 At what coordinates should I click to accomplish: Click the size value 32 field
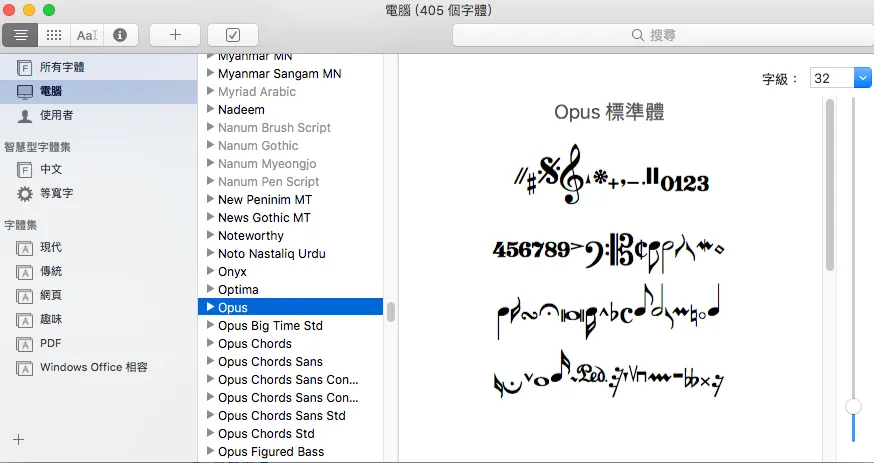click(832, 78)
